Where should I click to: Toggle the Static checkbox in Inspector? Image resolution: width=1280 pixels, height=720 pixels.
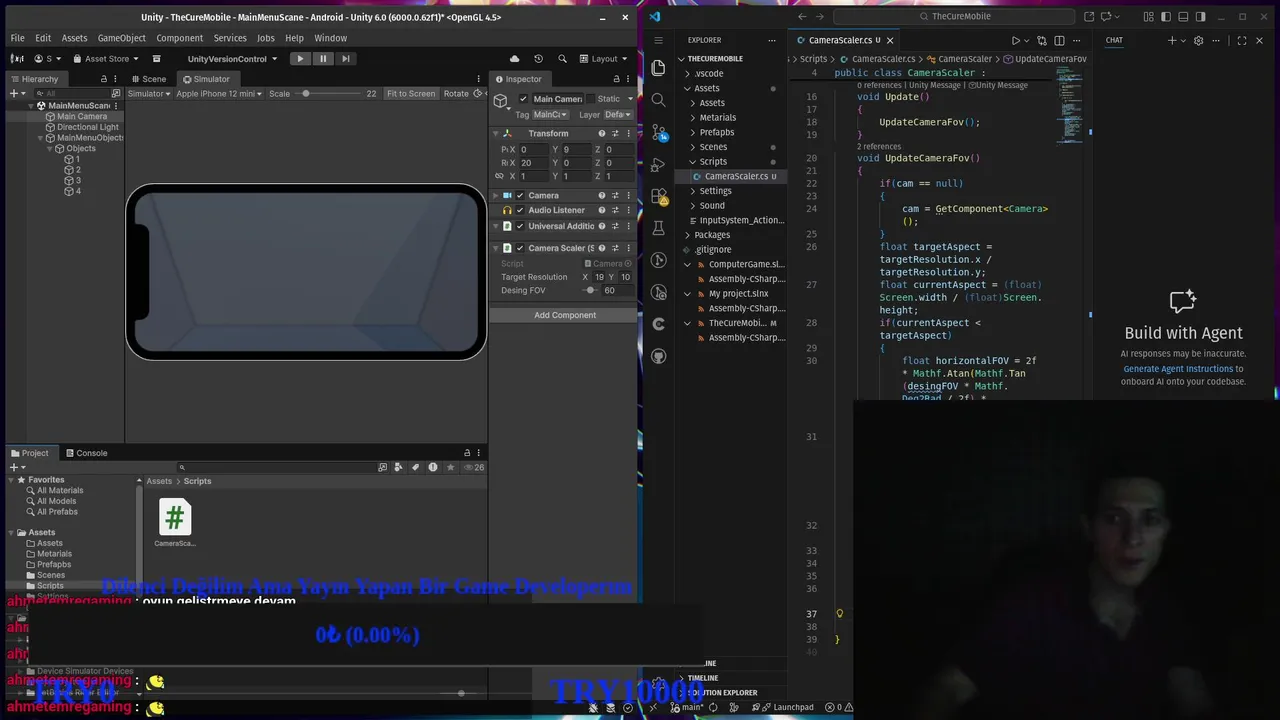[590, 99]
